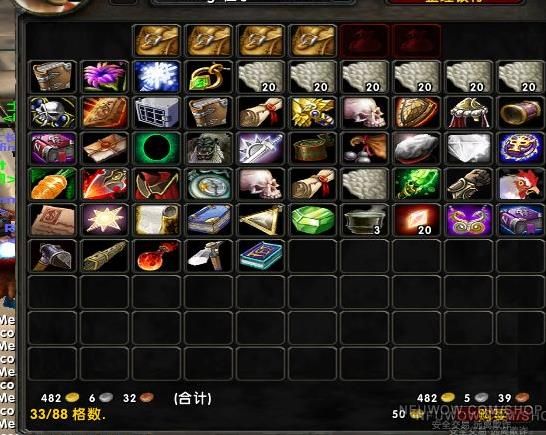Click the chicken pet item
The height and width of the screenshot is (435, 546).
(521, 184)
